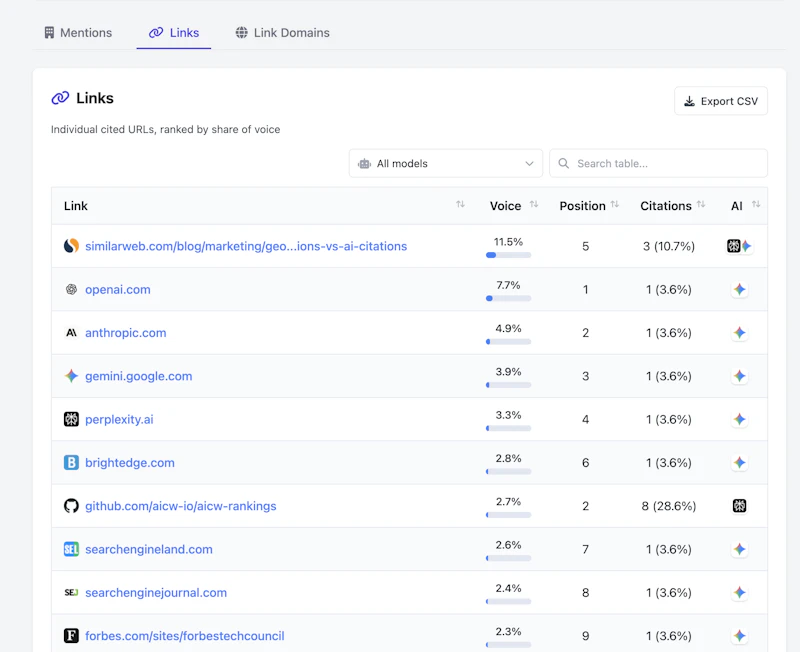Sort table by Voice column arrows
Screen dimensions: 800x652
click(x=534, y=205)
